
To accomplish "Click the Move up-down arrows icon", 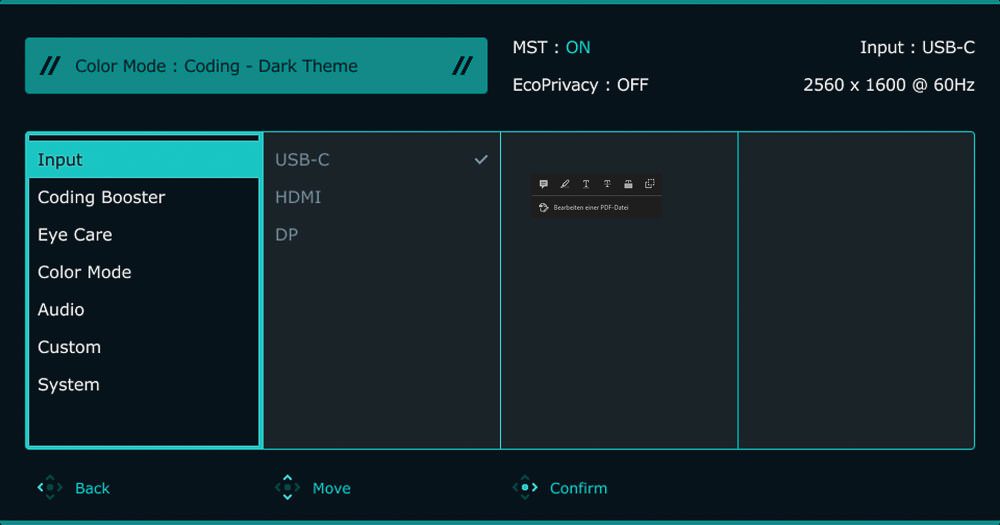I will 287,488.
